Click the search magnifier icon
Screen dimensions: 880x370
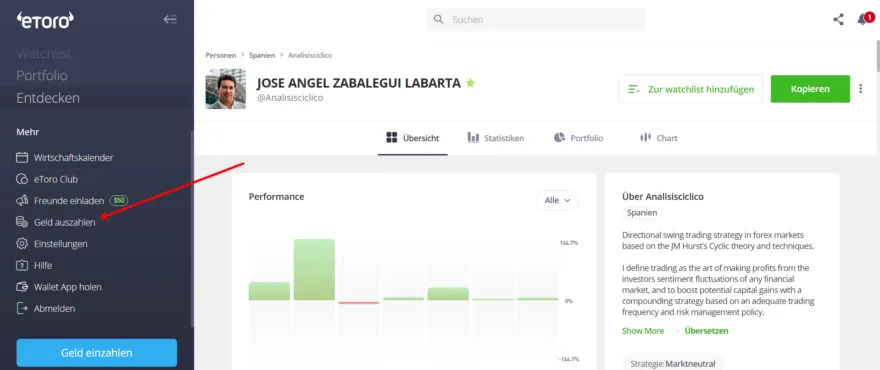click(439, 20)
